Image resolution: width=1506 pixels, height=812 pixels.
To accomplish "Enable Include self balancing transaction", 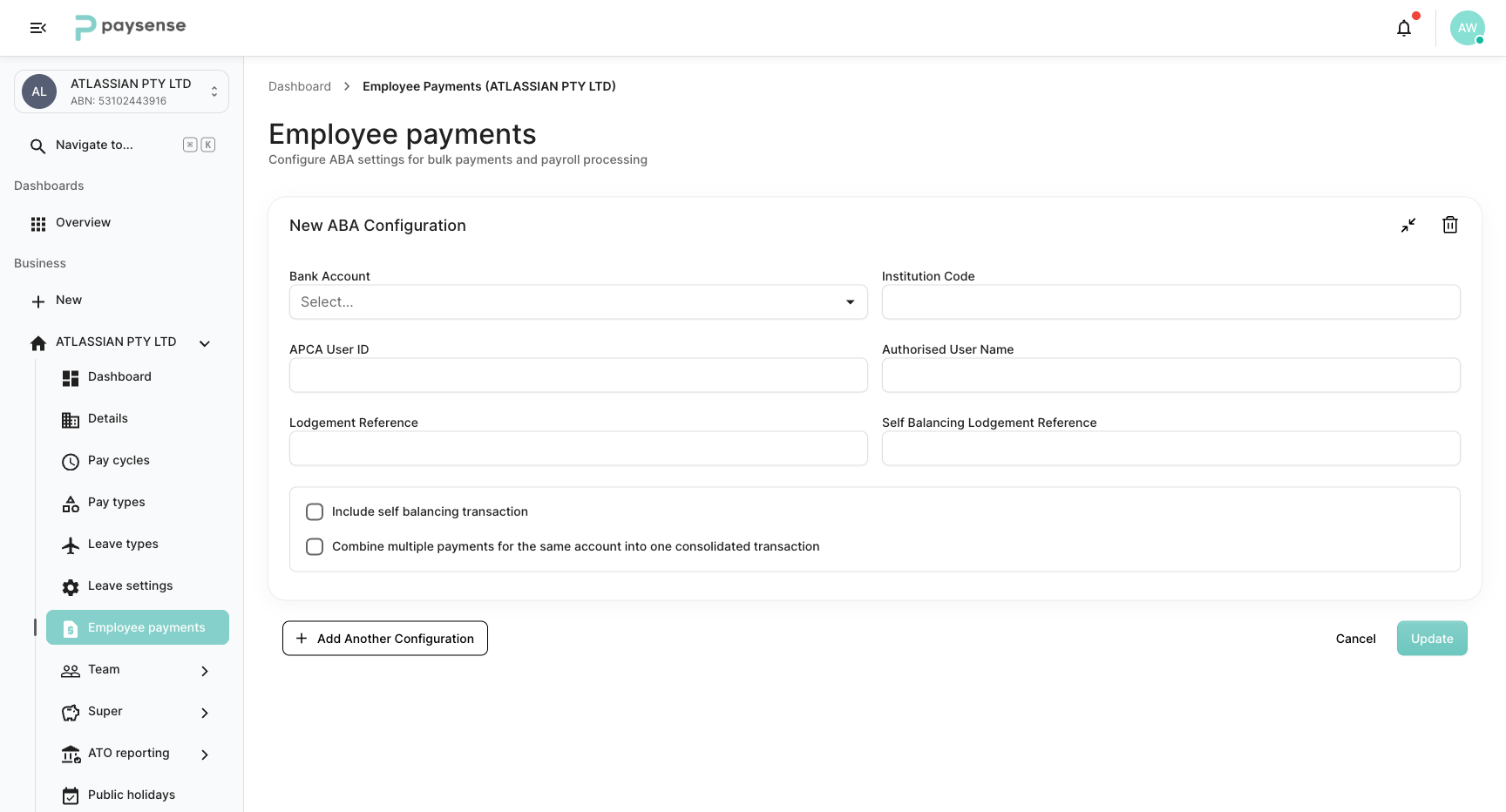I will (315, 511).
